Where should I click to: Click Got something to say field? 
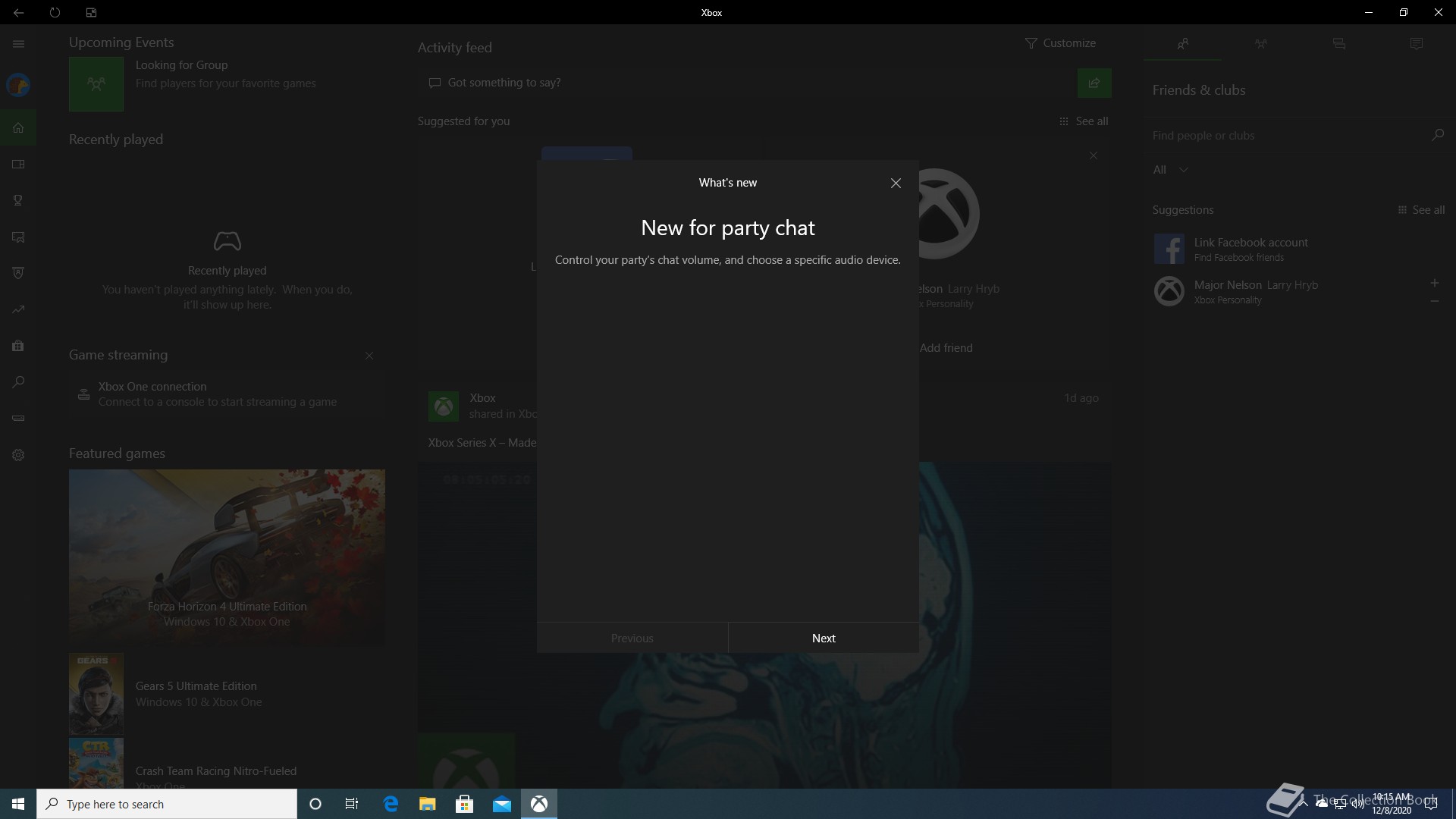746,83
